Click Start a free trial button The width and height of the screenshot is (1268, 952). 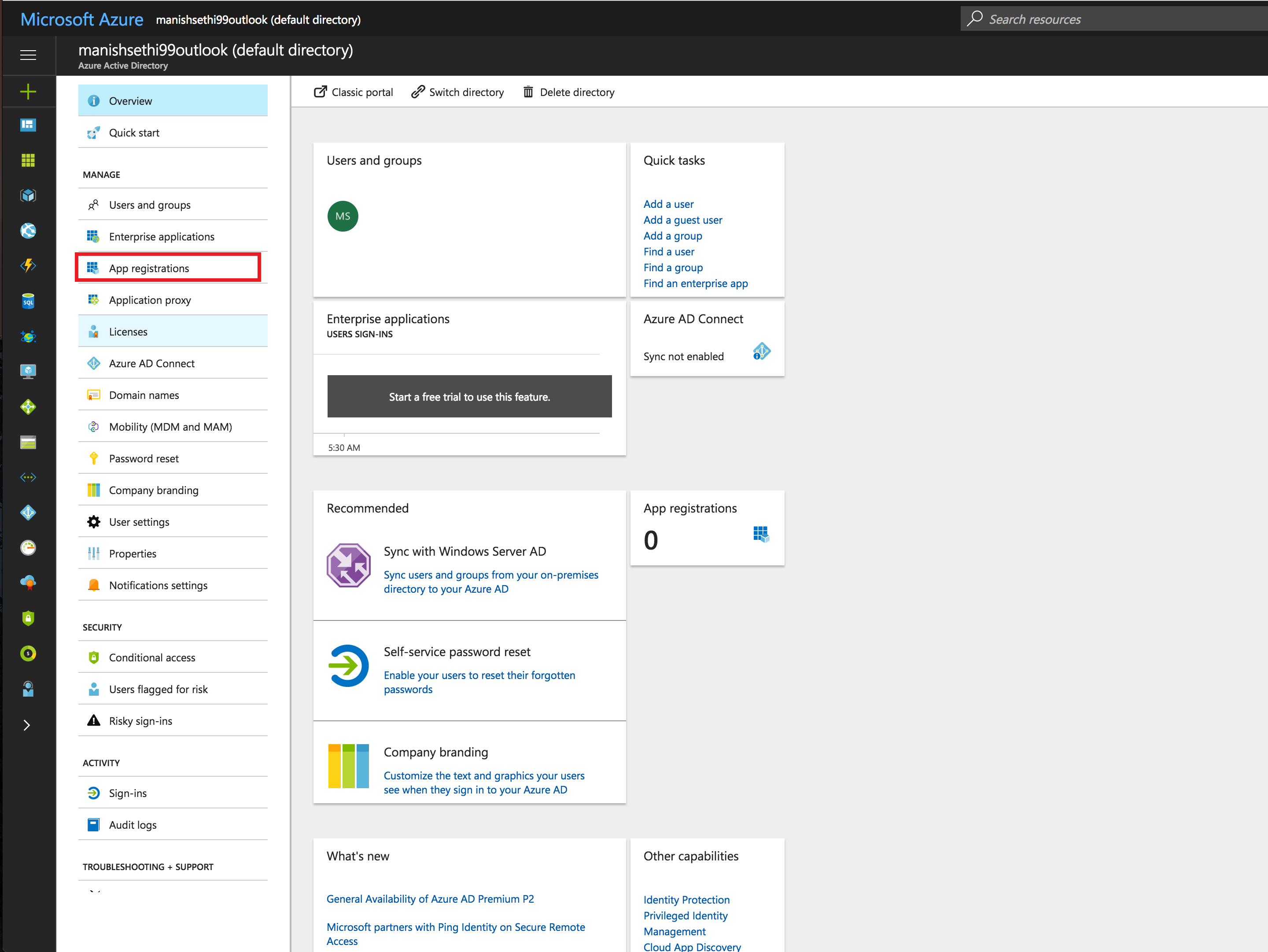(x=469, y=397)
